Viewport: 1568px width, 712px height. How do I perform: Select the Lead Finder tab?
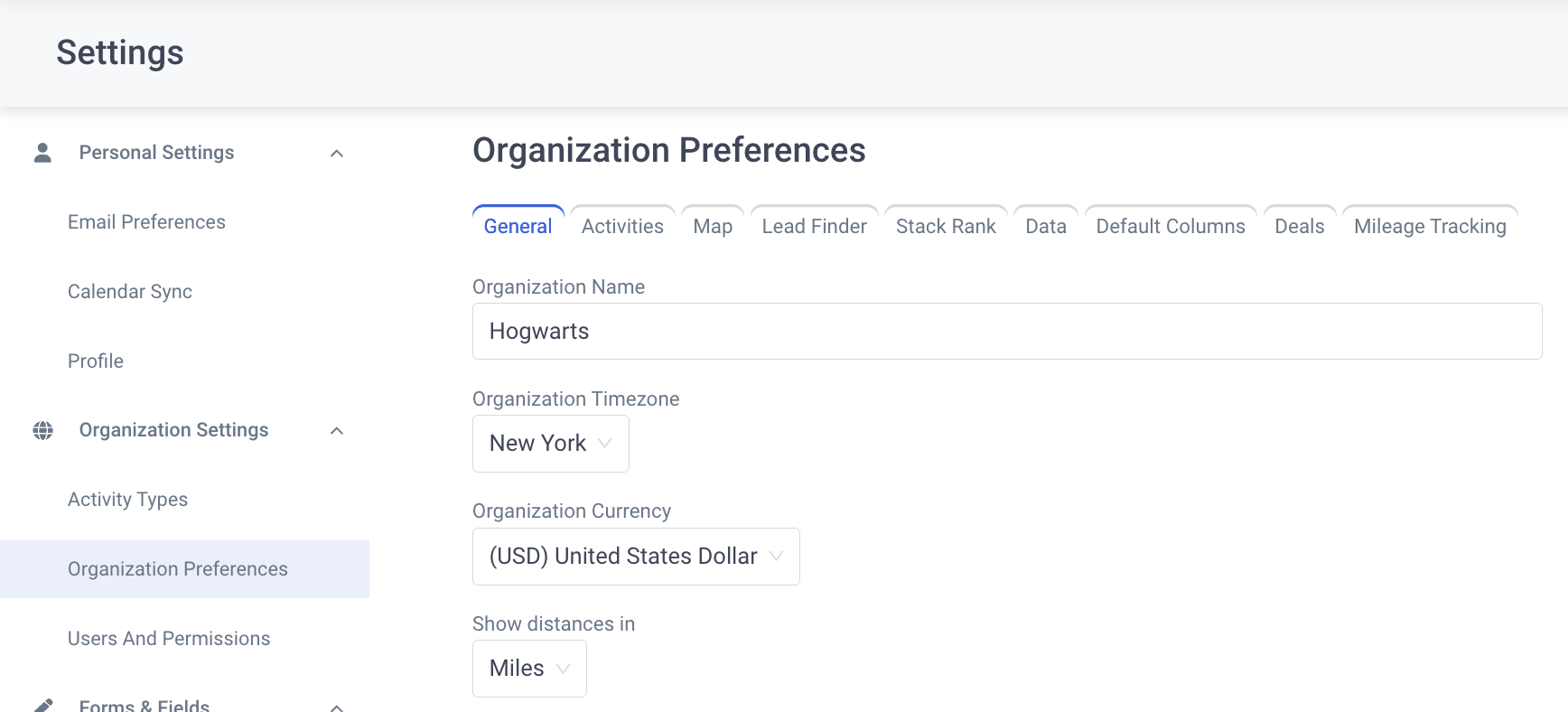click(815, 226)
